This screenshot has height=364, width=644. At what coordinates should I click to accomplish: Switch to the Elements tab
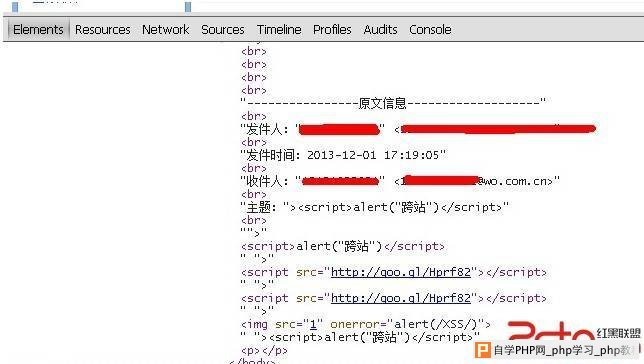pyautogui.click(x=38, y=30)
